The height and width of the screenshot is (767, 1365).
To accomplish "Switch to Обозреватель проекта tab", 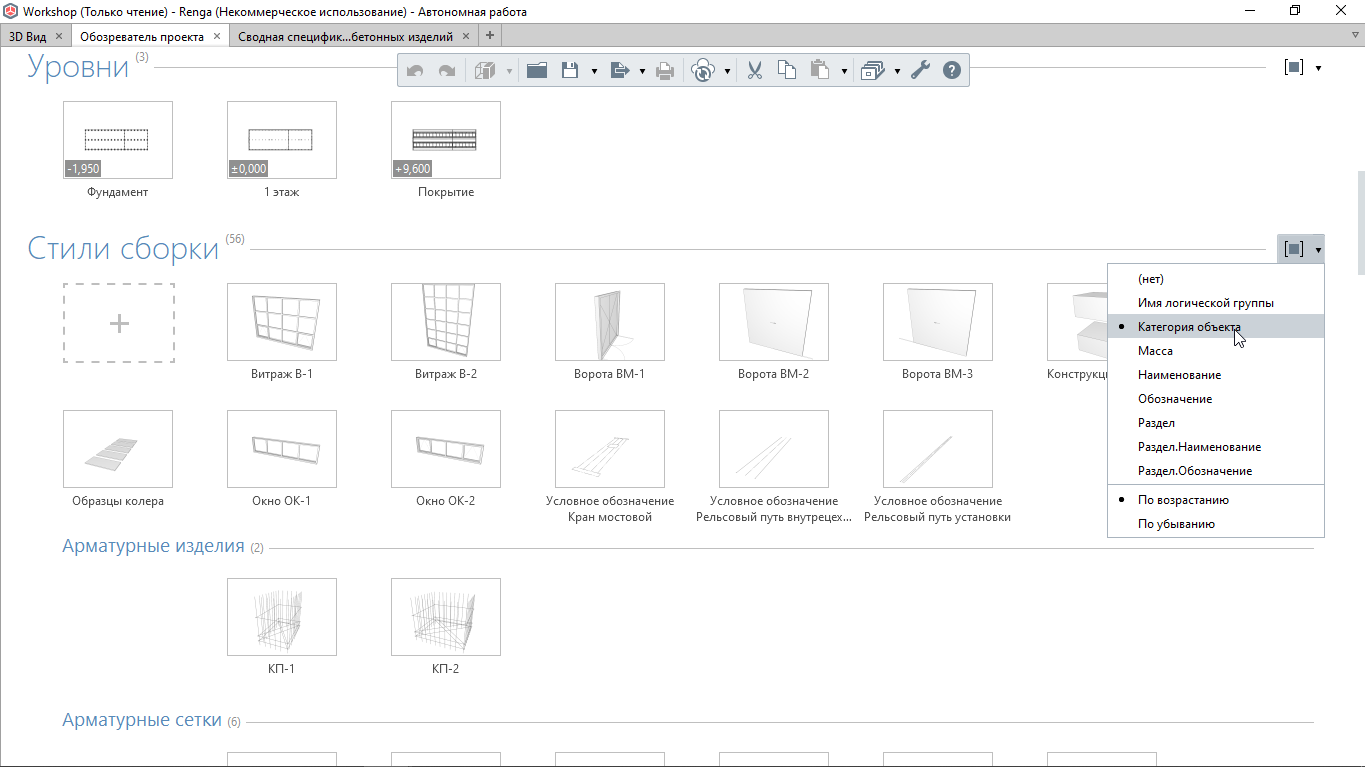I will click(x=142, y=36).
